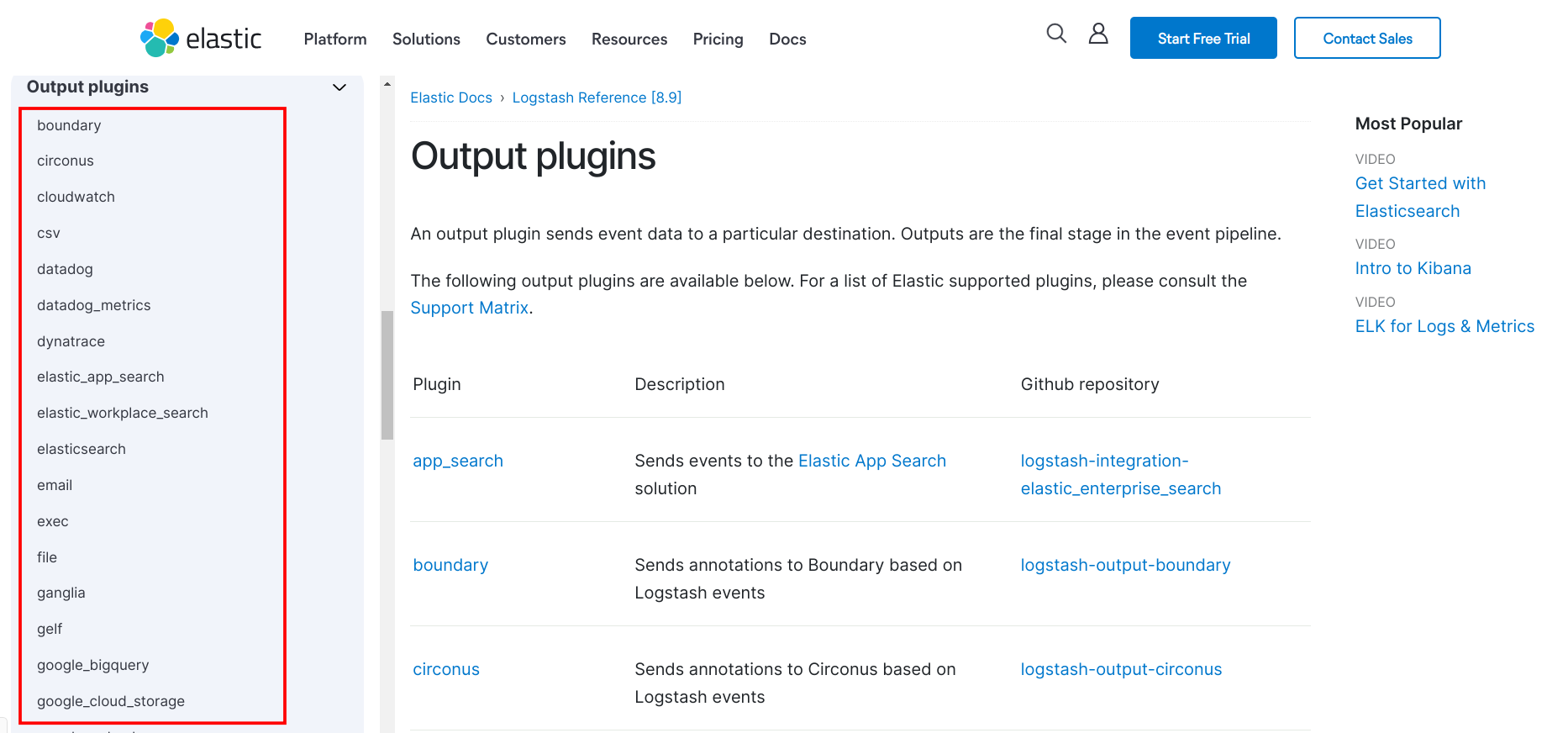
Task: Click the Plugin column header
Action: [x=437, y=384]
